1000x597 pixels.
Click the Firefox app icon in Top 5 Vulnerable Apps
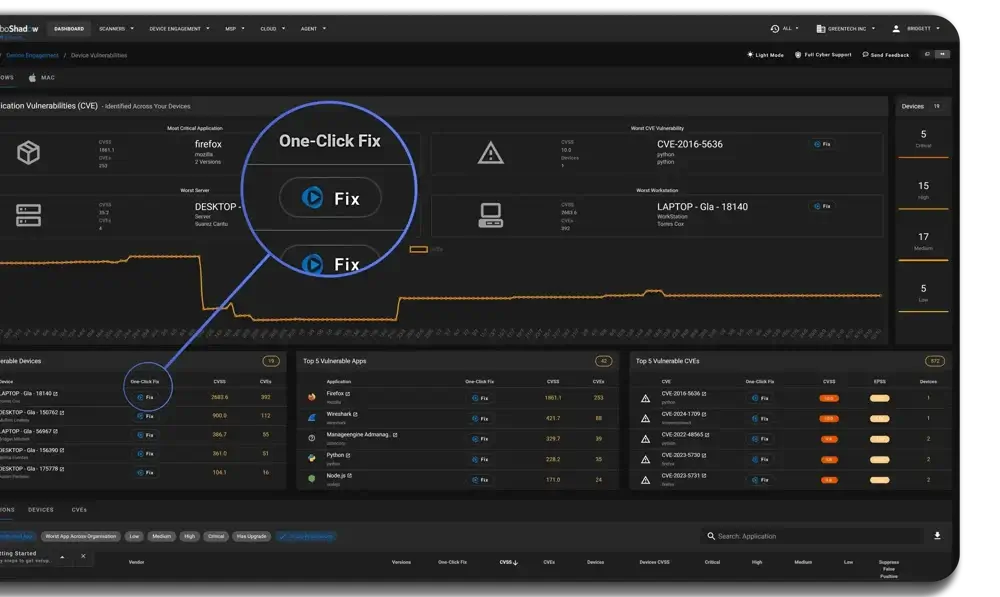(x=312, y=397)
